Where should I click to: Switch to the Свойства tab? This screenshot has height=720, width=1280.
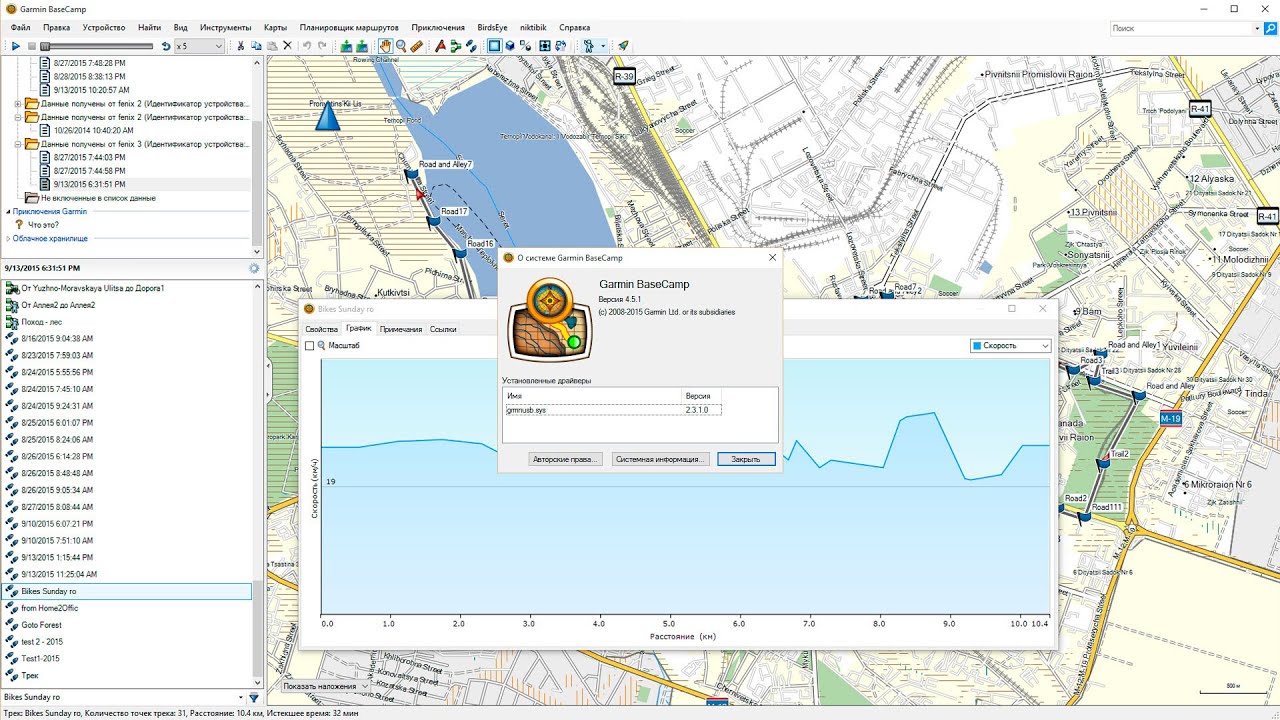pyautogui.click(x=321, y=329)
